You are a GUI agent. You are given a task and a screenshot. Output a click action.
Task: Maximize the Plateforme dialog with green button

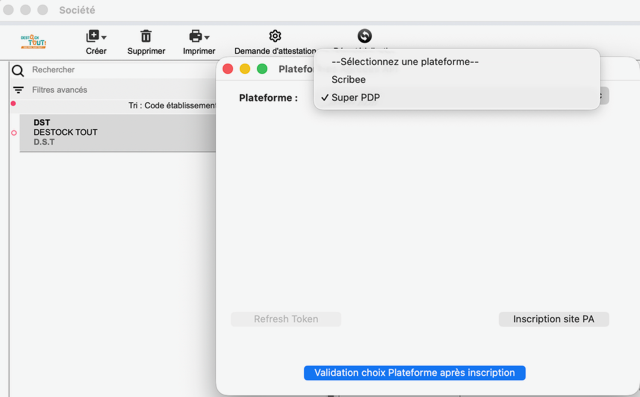[x=262, y=69]
